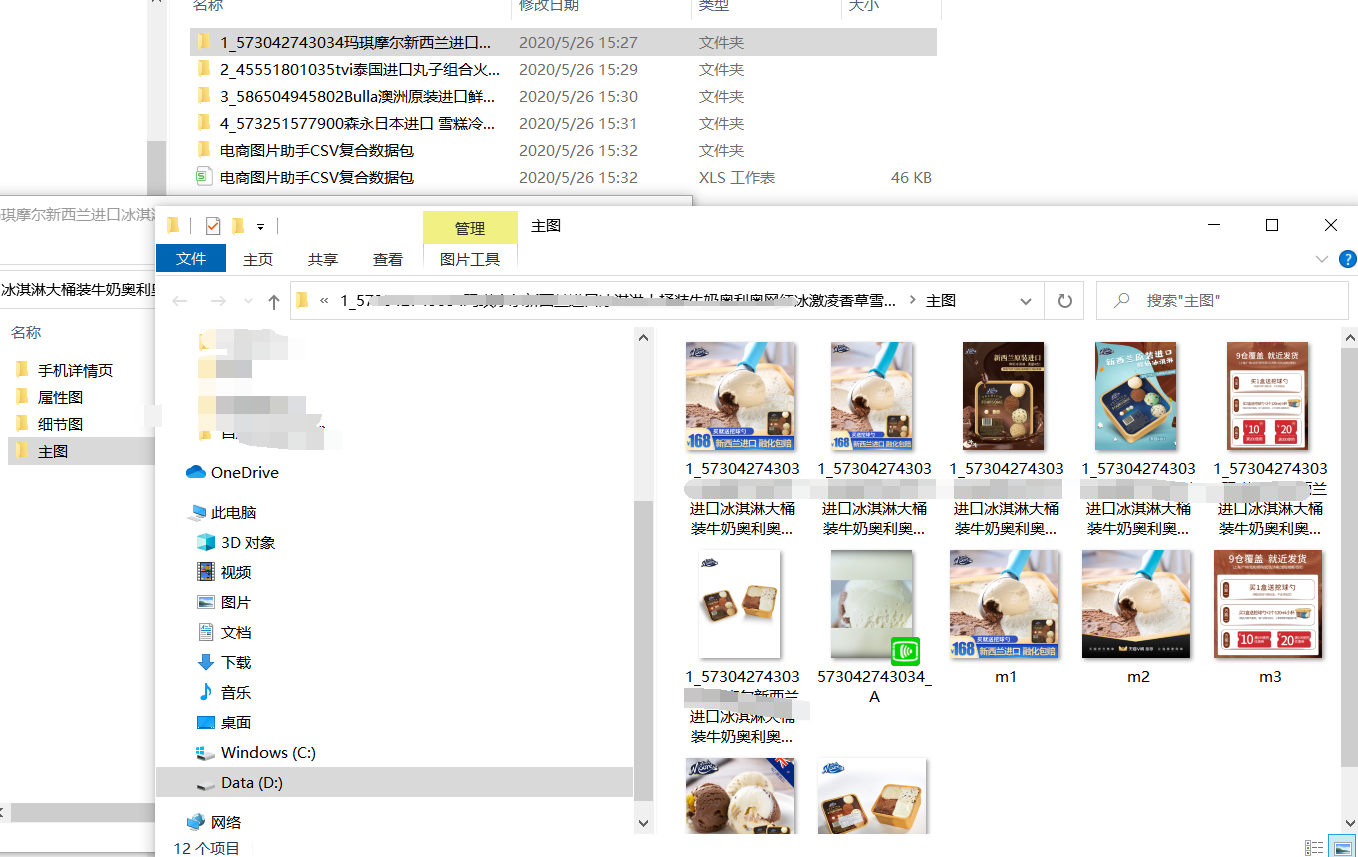
Task: Expand the ribbon with the chevron near Help
Action: coord(1321,259)
